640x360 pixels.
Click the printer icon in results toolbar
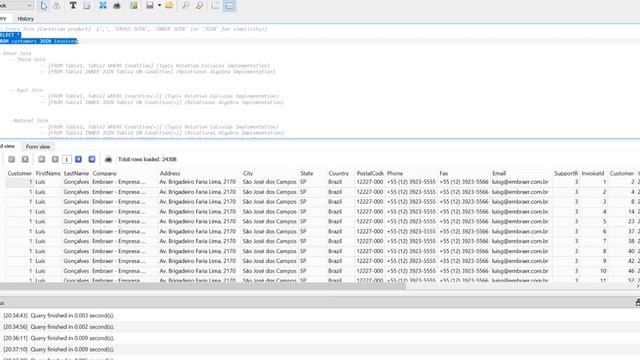[108, 159]
